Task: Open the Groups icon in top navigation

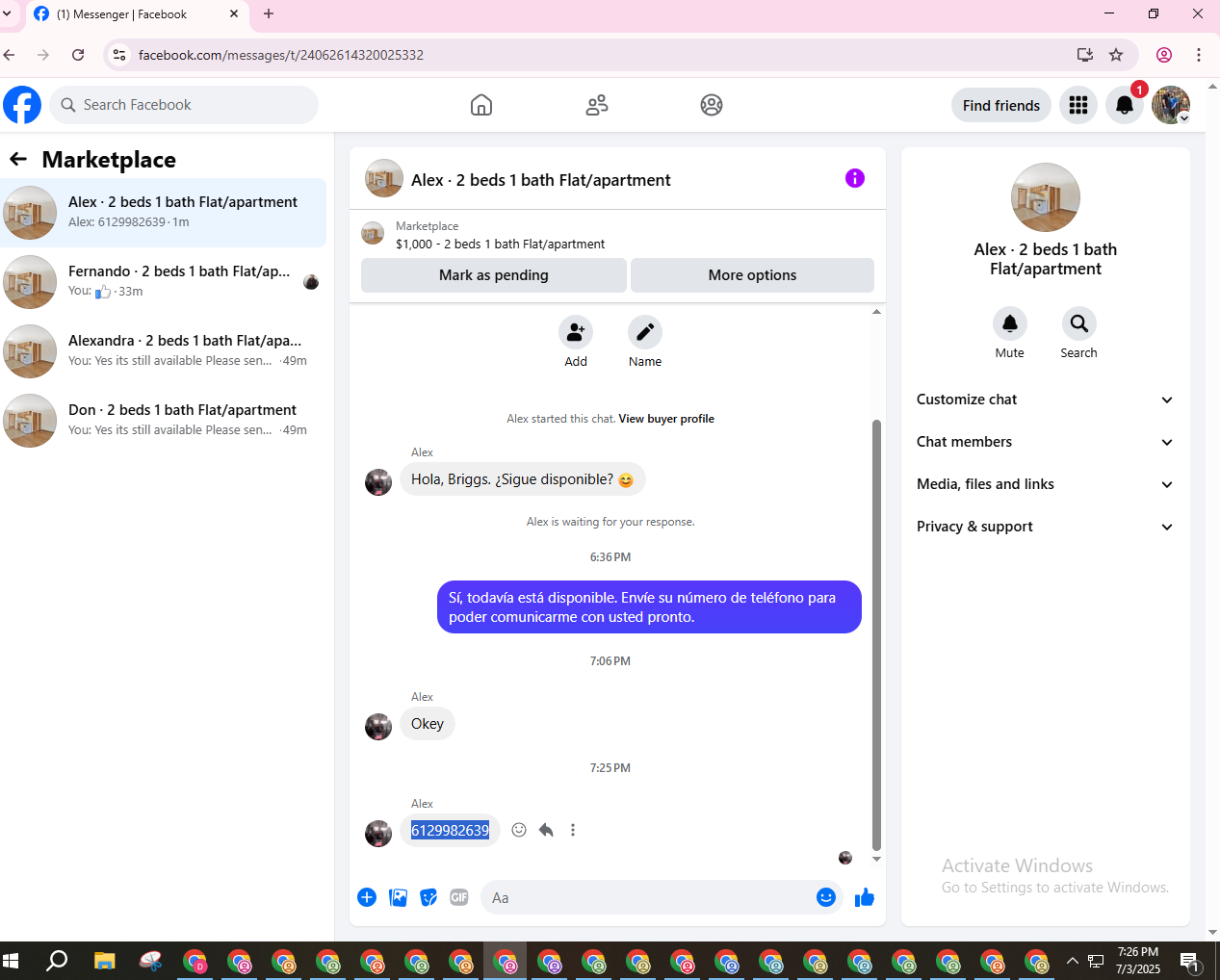Action: (x=712, y=105)
